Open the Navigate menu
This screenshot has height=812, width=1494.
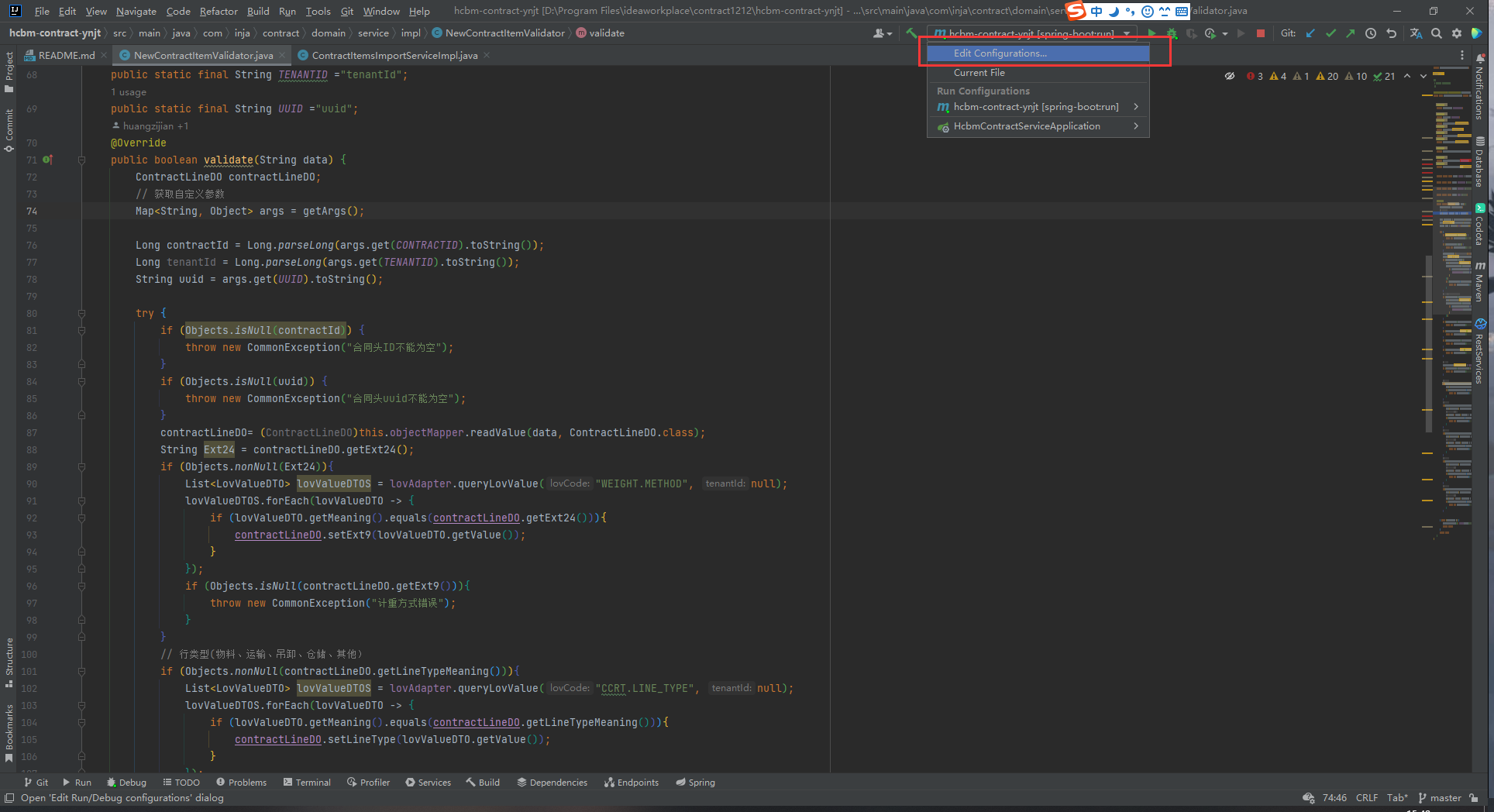[x=136, y=11]
